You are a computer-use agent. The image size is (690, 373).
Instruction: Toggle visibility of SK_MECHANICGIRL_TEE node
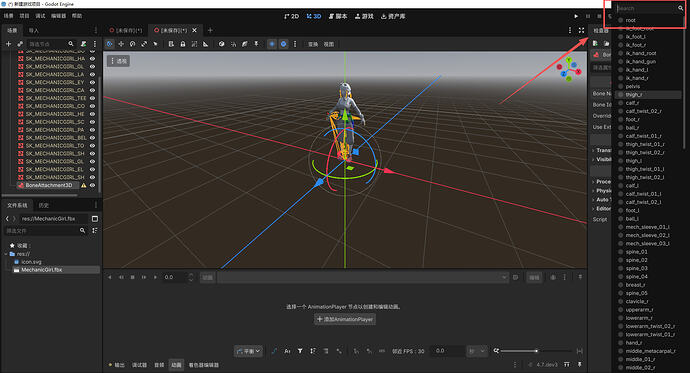(92, 98)
